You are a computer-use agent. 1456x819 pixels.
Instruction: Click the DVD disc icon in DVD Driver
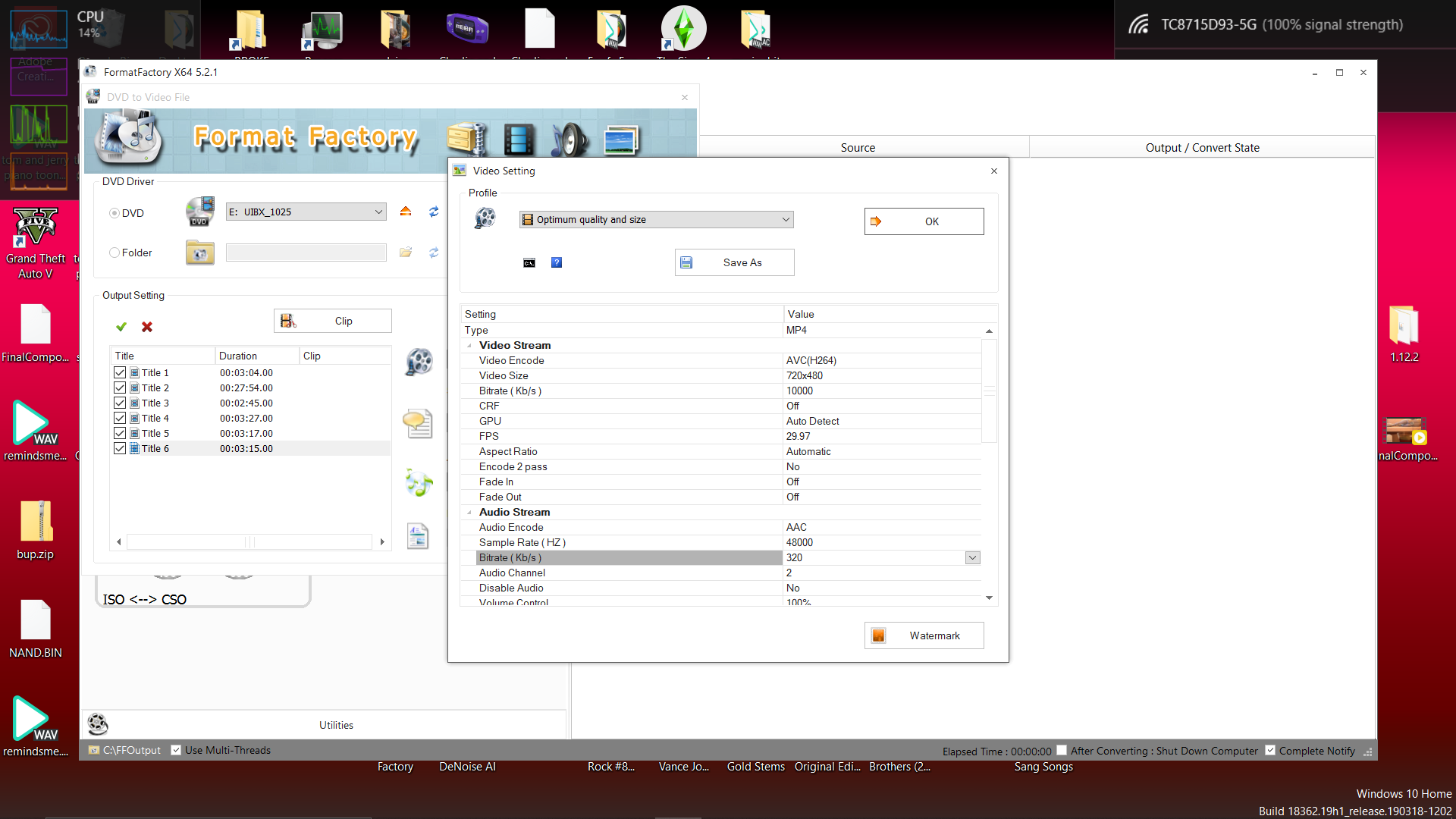[200, 212]
